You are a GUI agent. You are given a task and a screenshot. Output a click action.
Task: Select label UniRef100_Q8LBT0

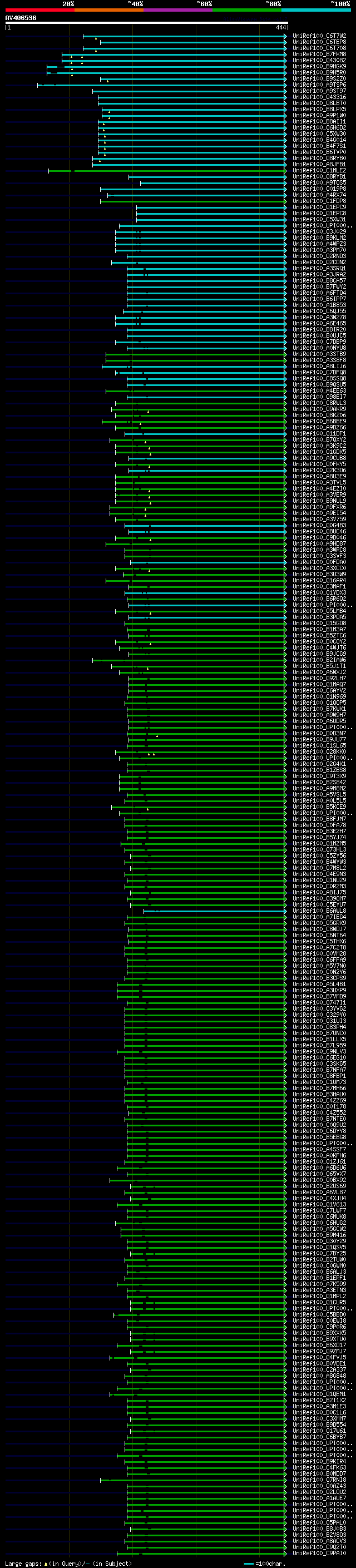tap(319, 103)
